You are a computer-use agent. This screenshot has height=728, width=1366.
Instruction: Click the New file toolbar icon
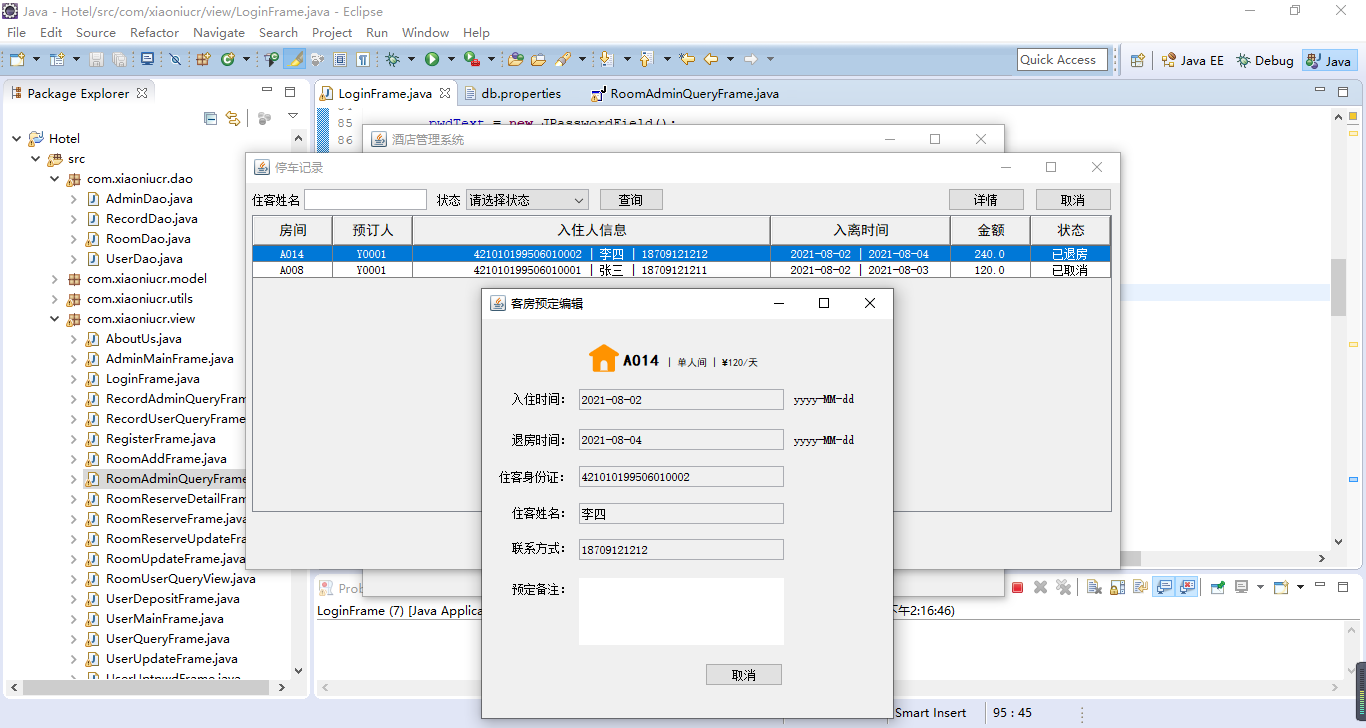pyautogui.click(x=17, y=60)
